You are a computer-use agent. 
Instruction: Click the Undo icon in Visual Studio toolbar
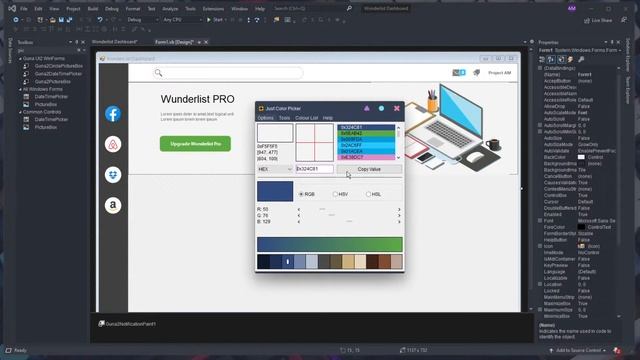(x=100, y=20)
